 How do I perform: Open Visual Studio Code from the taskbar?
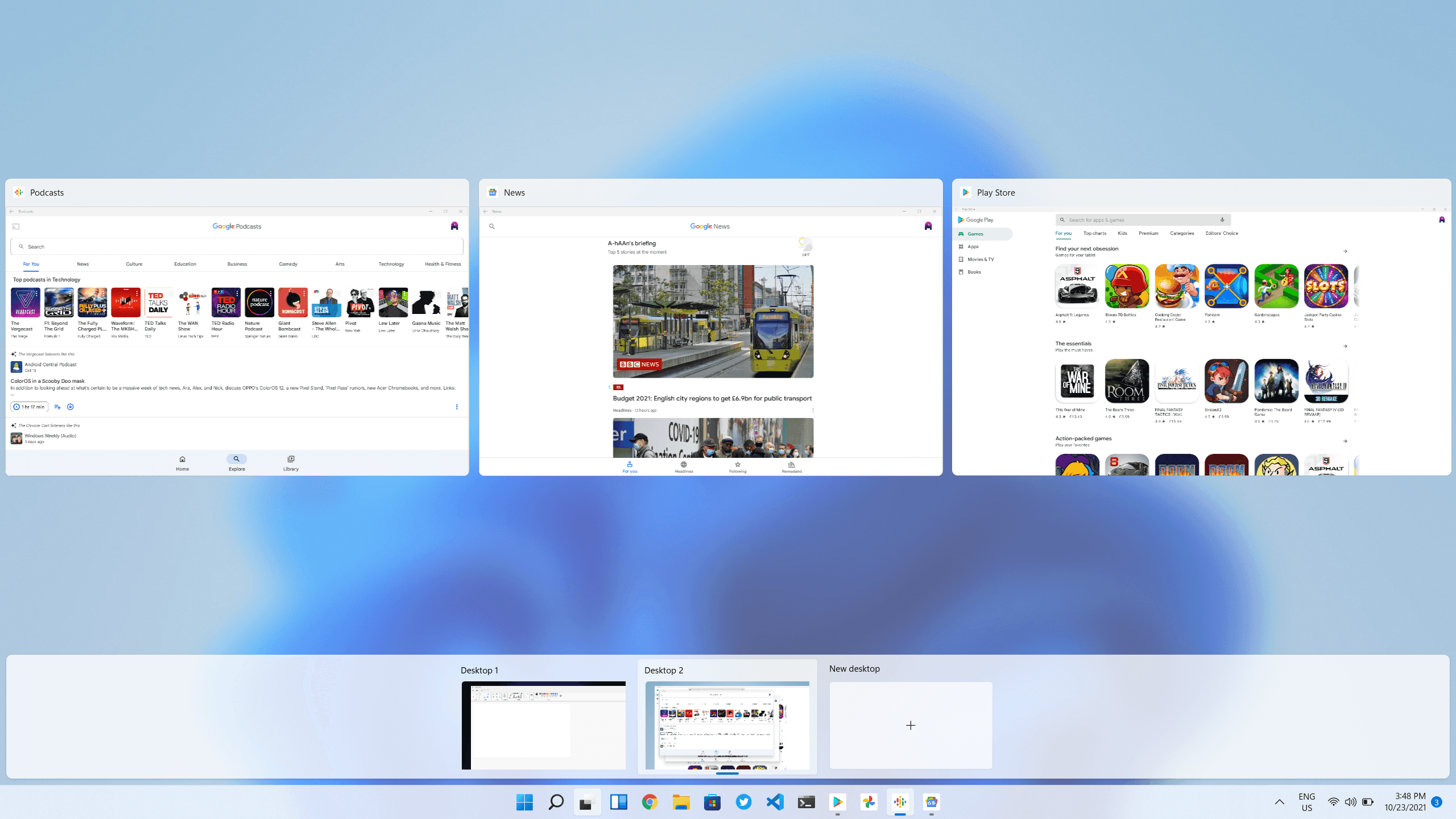775,802
